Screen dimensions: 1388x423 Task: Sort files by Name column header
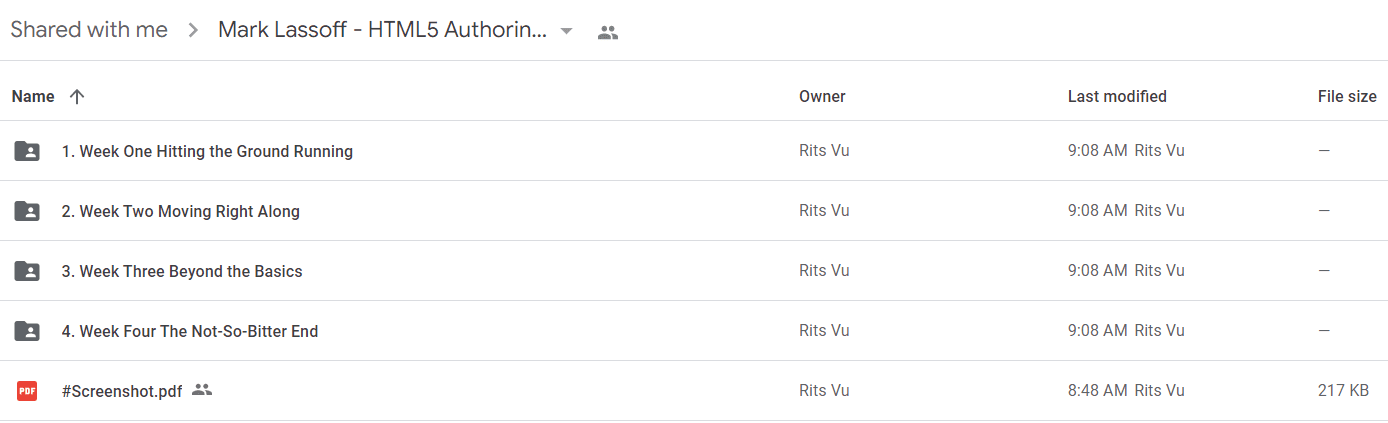(x=33, y=97)
